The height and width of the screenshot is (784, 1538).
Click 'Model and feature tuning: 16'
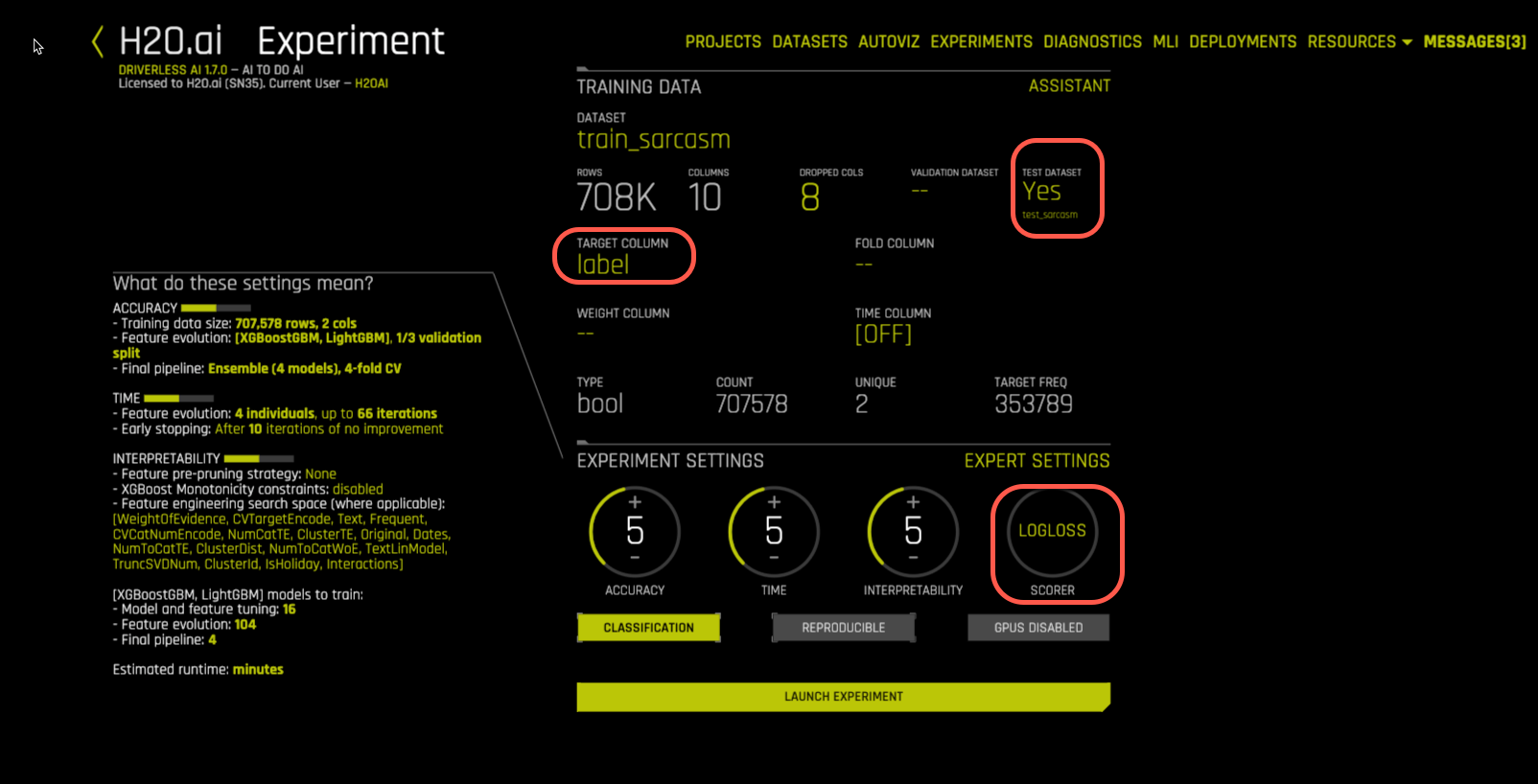click(x=204, y=610)
